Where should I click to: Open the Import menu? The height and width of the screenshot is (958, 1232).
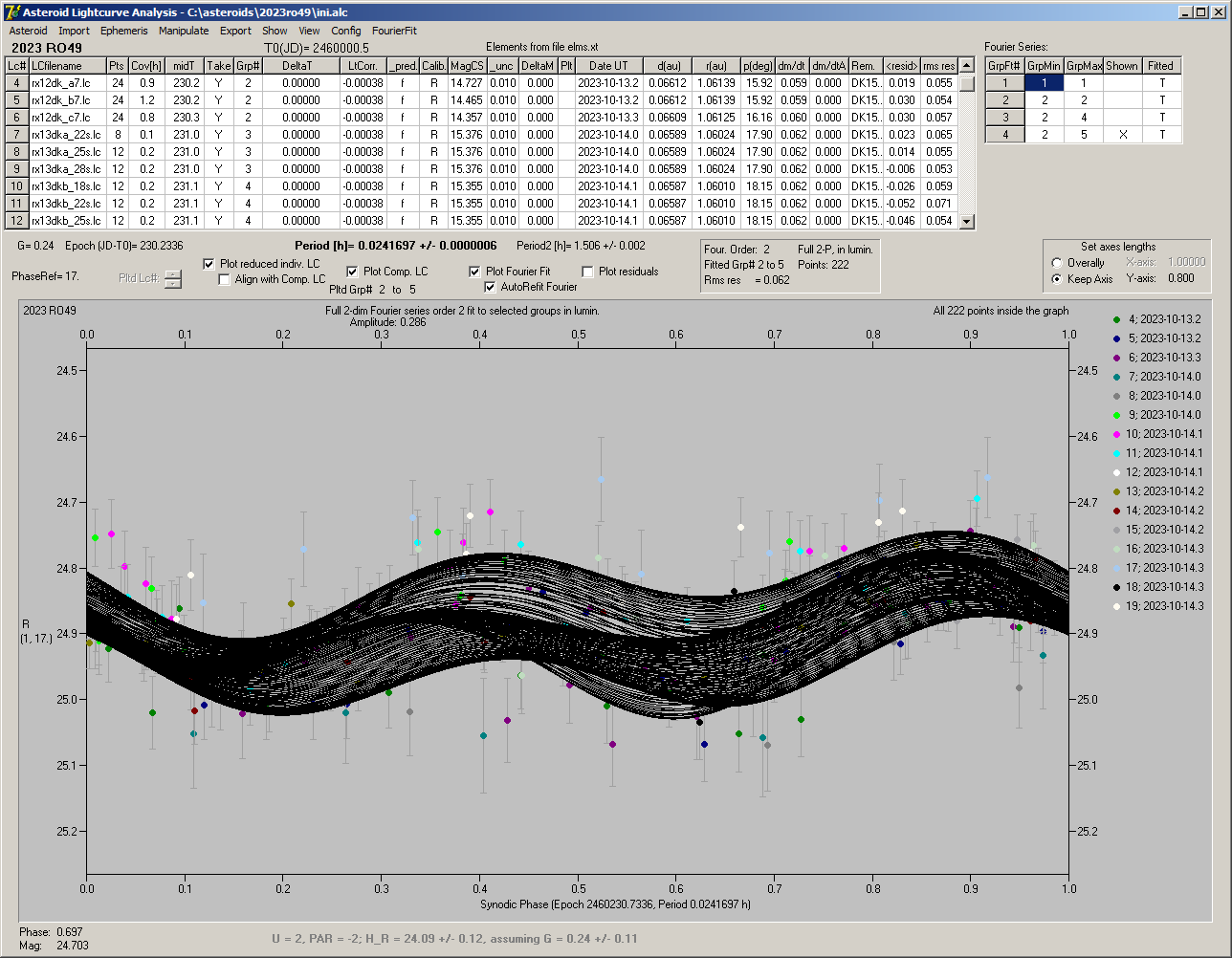point(74,31)
